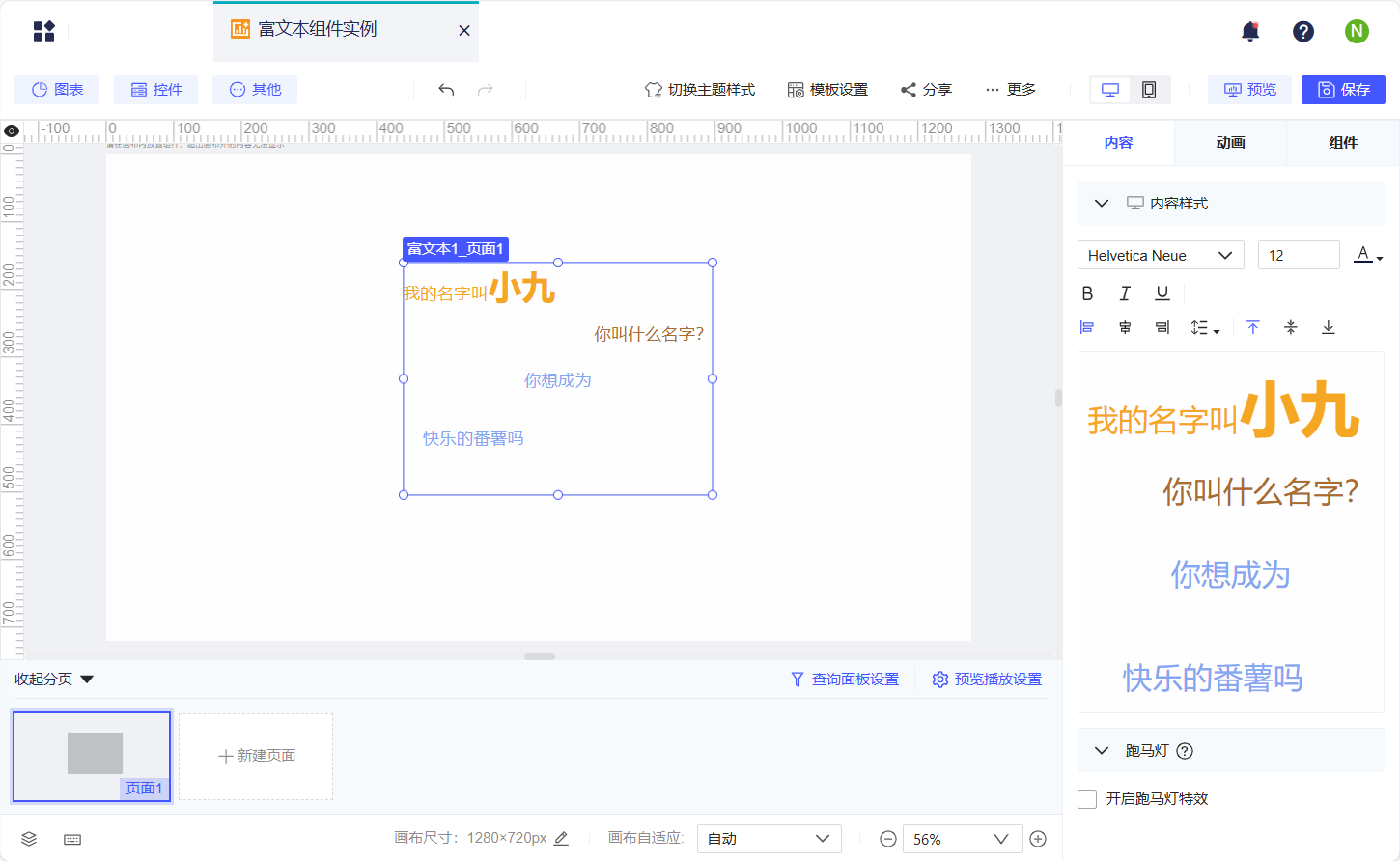Screen dimensions: 1400x861
Task: Align text to the right
Action: tap(1162, 328)
